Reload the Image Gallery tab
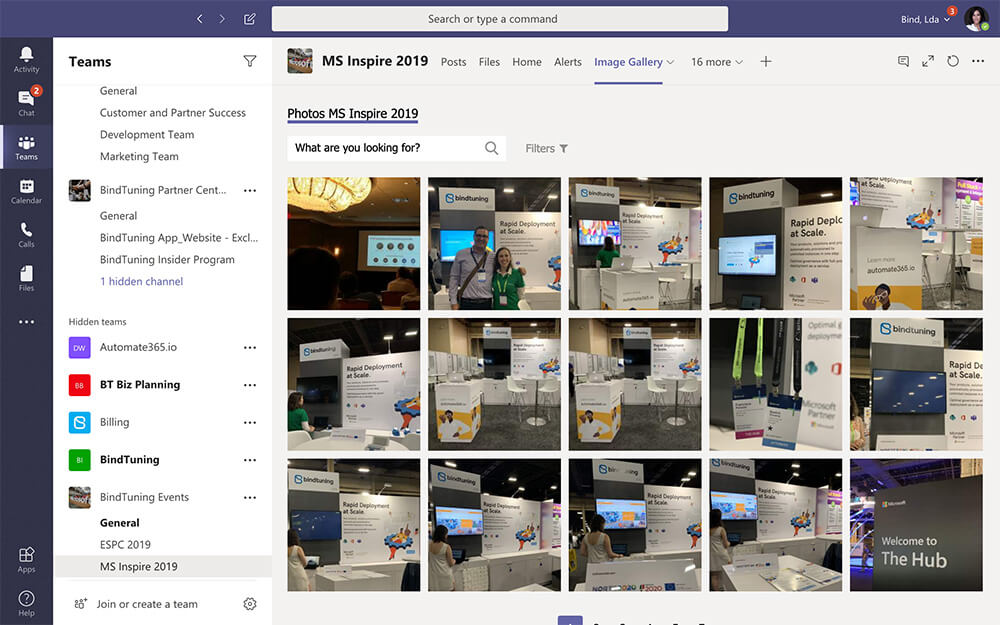The height and width of the screenshot is (625, 1000). point(953,61)
